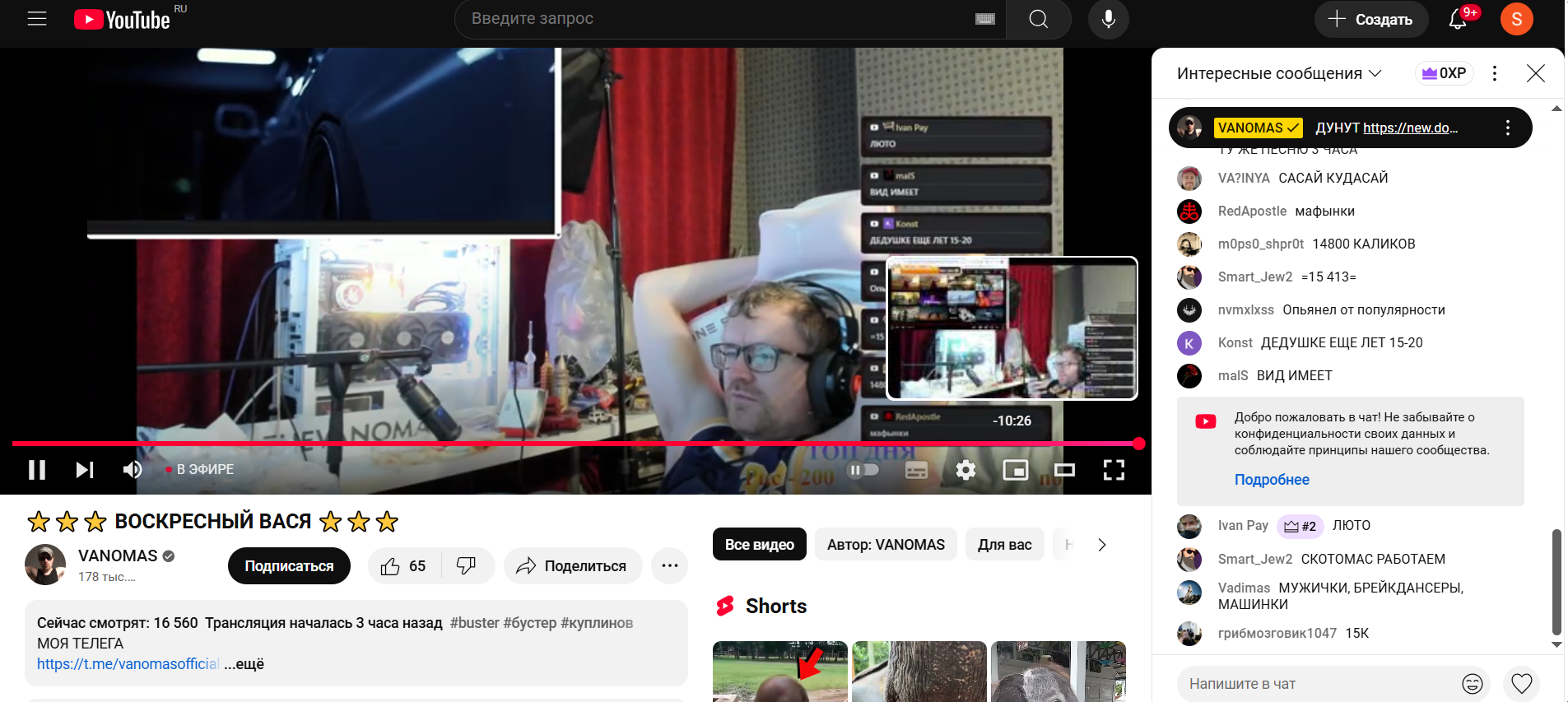
Task: Go to the YouTube home logo
Action: click(x=122, y=19)
